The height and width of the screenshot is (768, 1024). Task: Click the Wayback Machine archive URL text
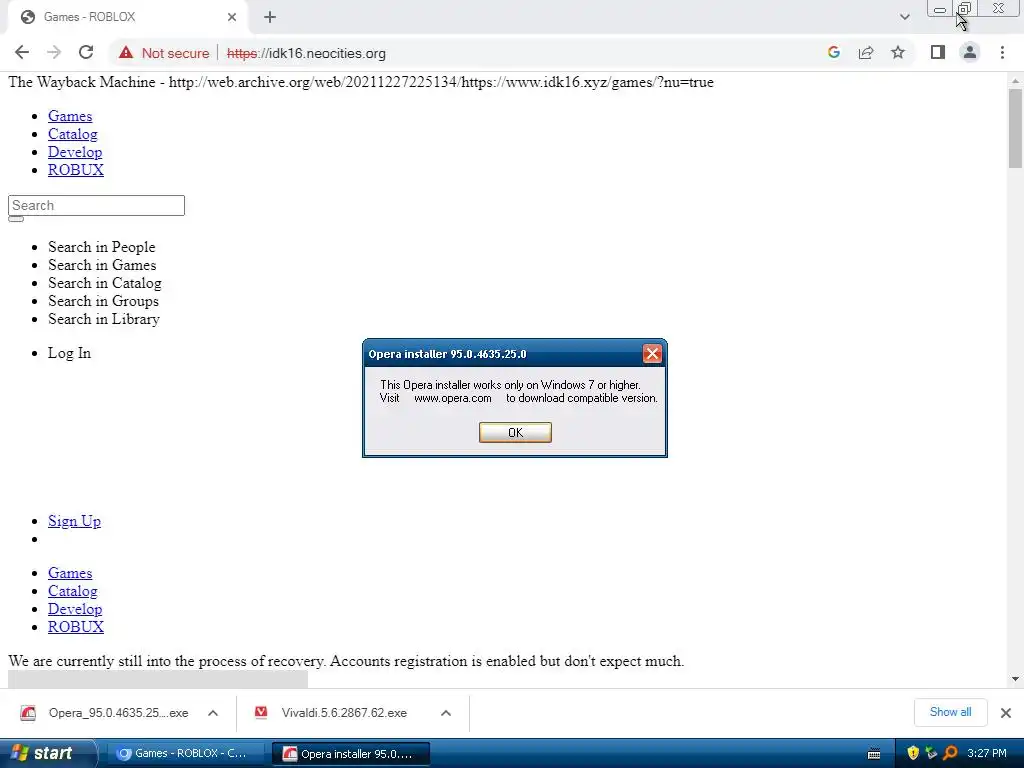pyautogui.click(x=441, y=82)
